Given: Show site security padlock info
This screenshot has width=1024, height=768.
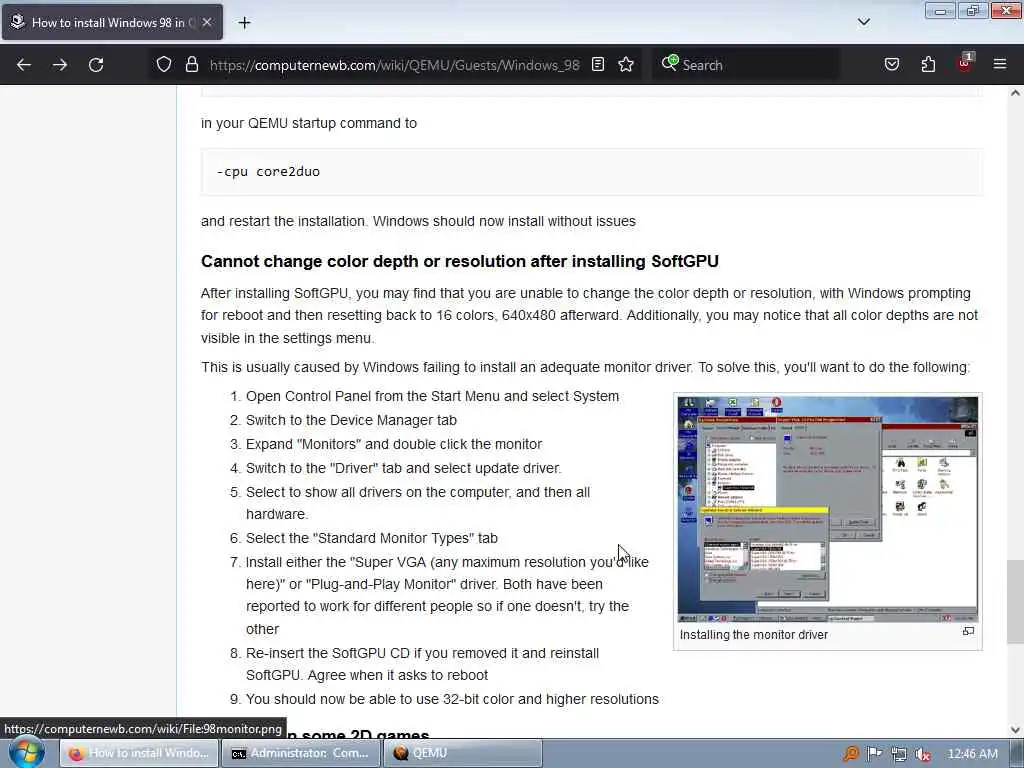Looking at the screenshot, I should pos(191,65).
